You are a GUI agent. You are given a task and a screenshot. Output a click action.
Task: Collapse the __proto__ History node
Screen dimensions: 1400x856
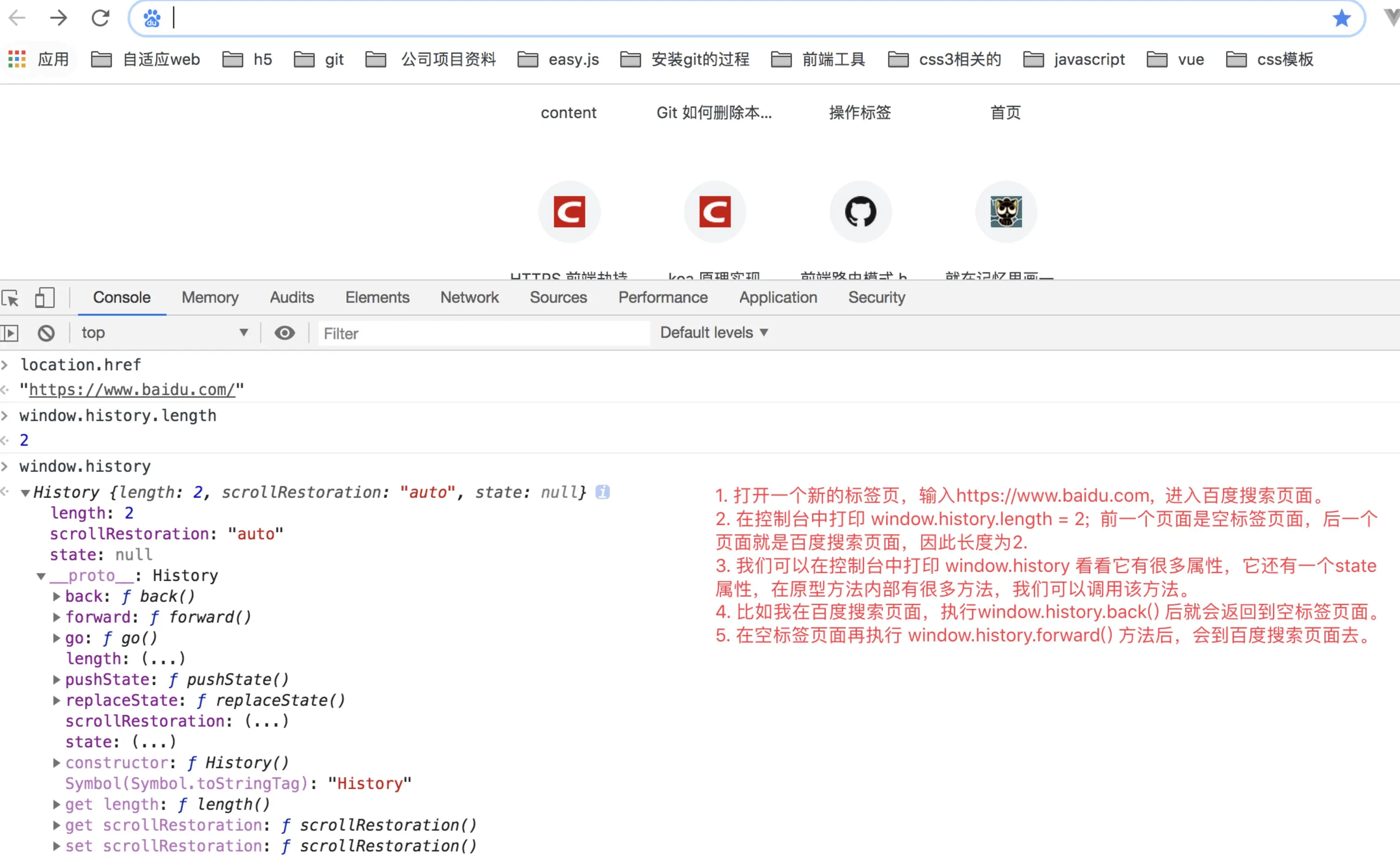click(41, 576)
